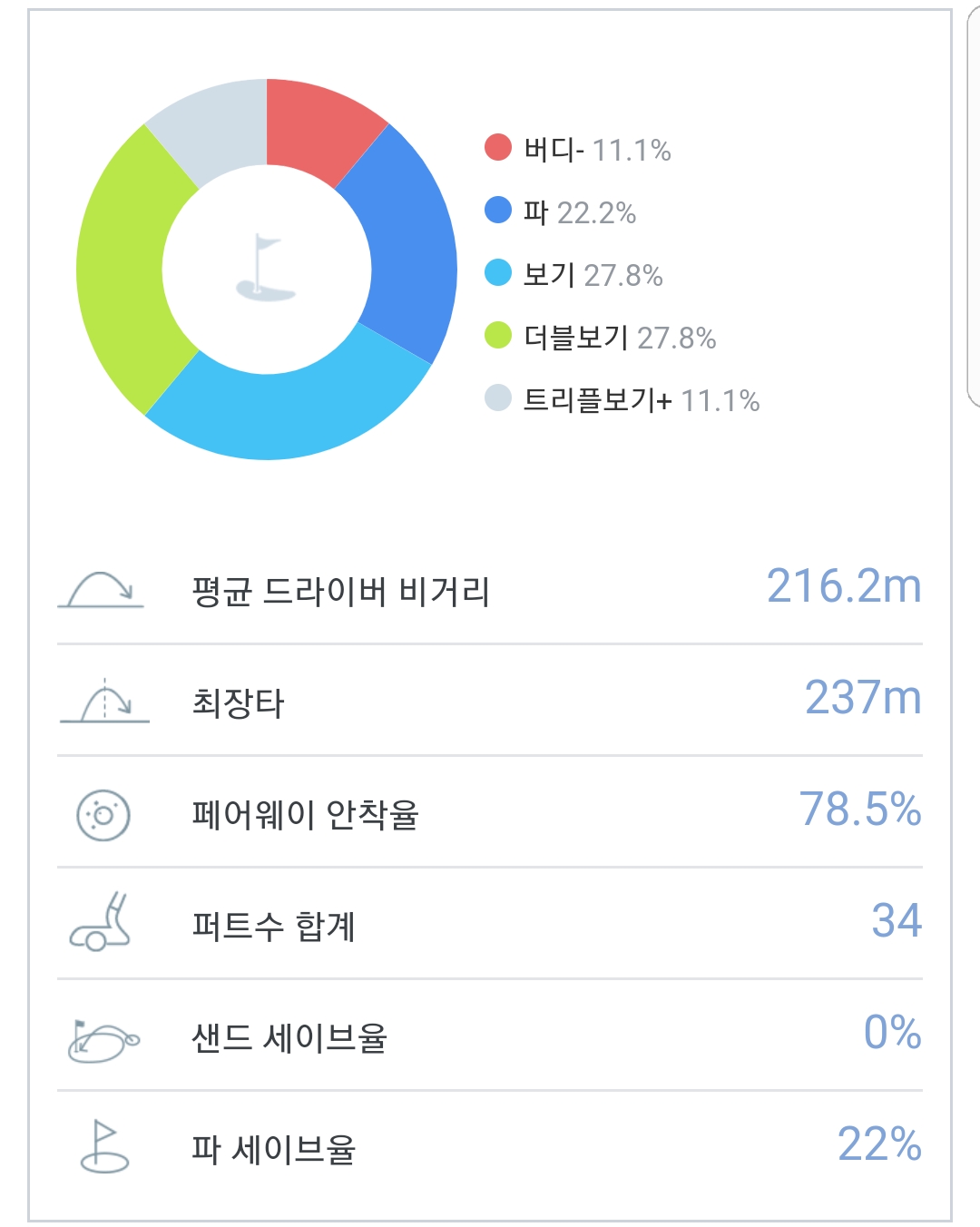Tap the 216.2m driver distance value
This screenshot has height=1227, width=980.
pos(844,586)
